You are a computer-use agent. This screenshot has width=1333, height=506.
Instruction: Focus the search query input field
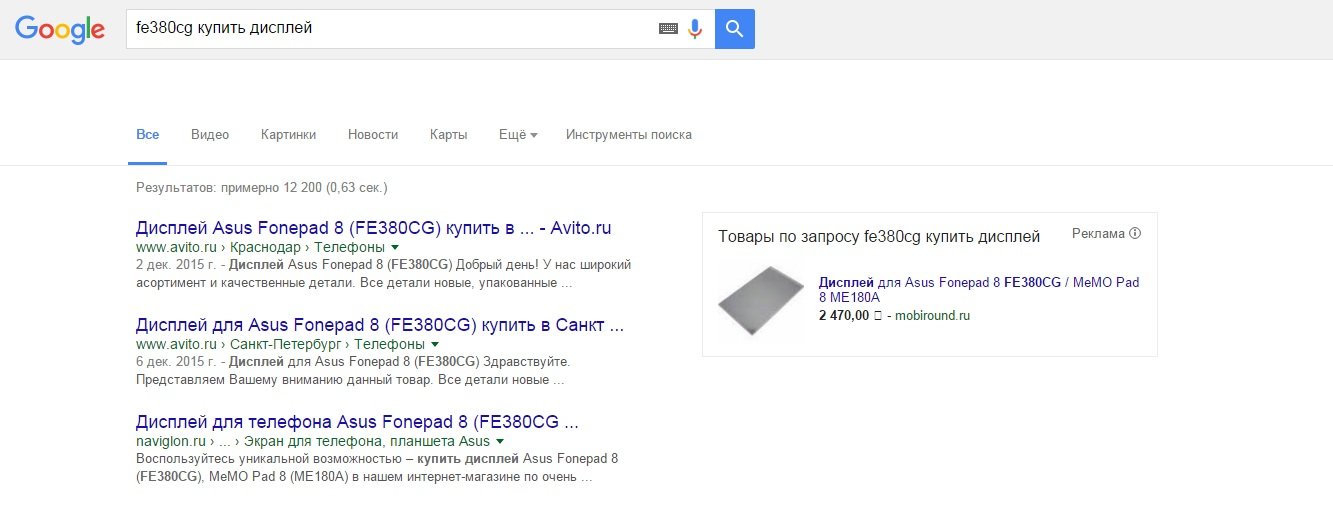(392, 29)
